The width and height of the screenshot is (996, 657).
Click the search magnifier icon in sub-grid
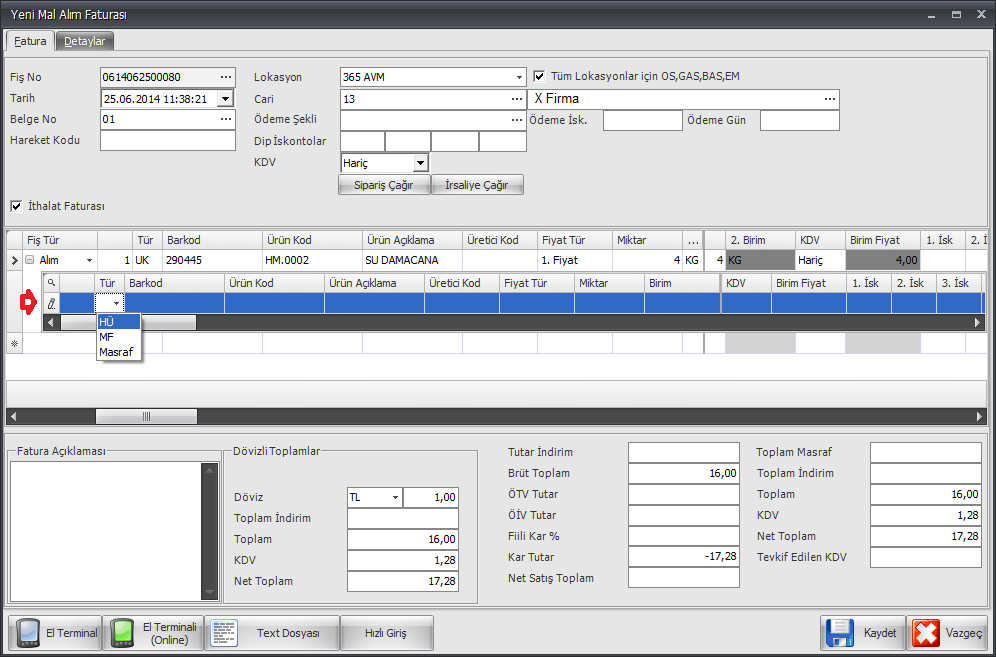[x=51, y=283]
